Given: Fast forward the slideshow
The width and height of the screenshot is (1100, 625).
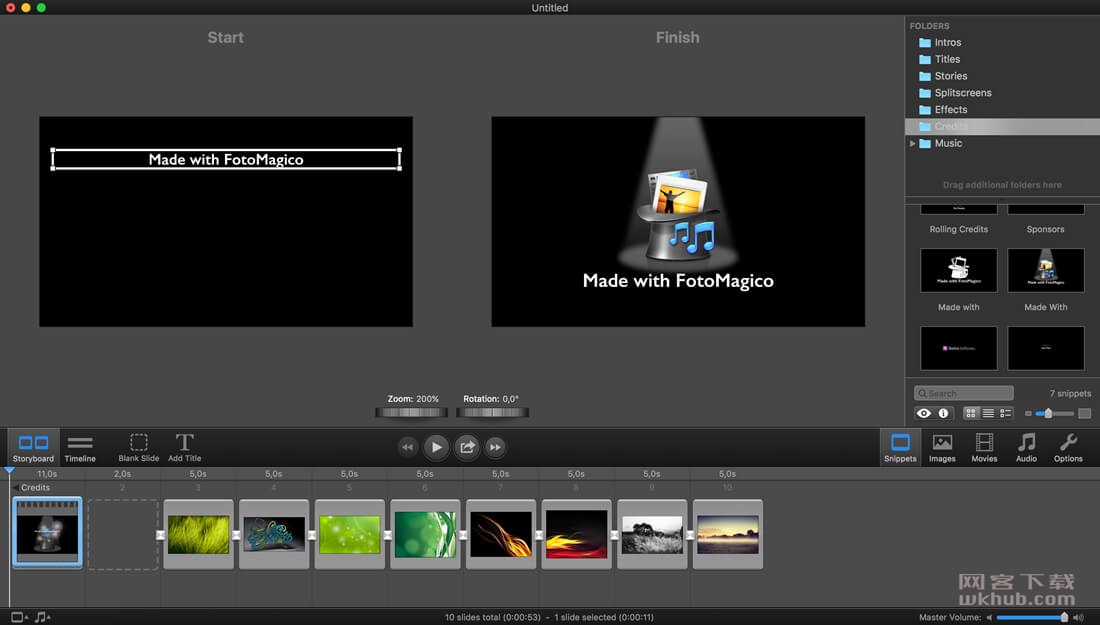Looking at the screenshot, I should (x=495, y=447).
